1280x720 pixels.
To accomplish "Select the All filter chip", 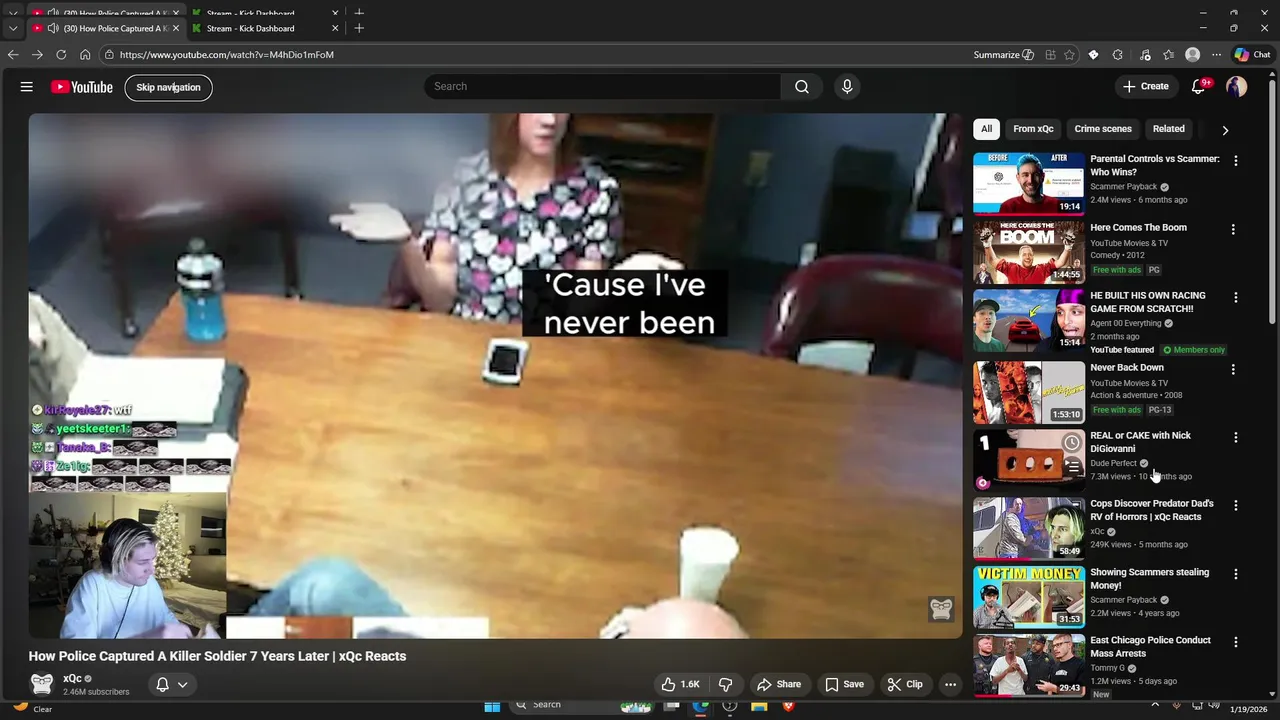I will click(986, 129).
